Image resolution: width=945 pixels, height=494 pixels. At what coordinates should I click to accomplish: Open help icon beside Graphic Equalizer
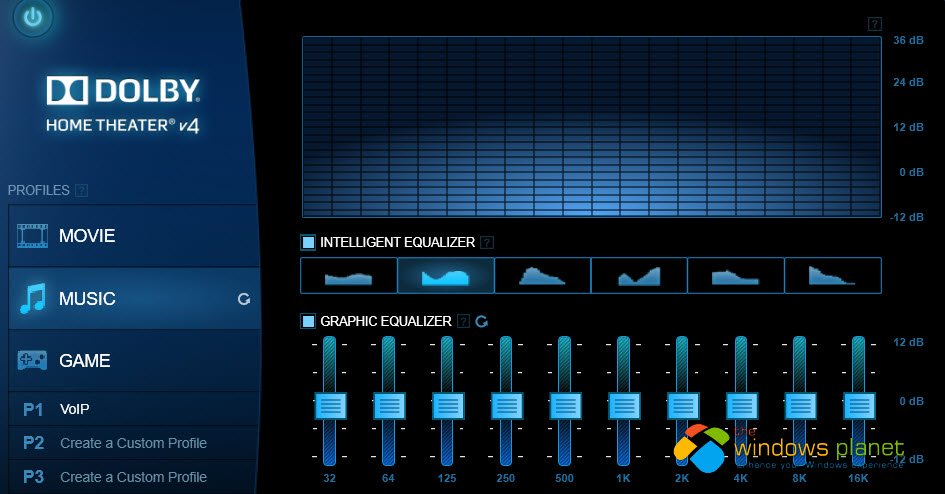click(x=463, y=321)
